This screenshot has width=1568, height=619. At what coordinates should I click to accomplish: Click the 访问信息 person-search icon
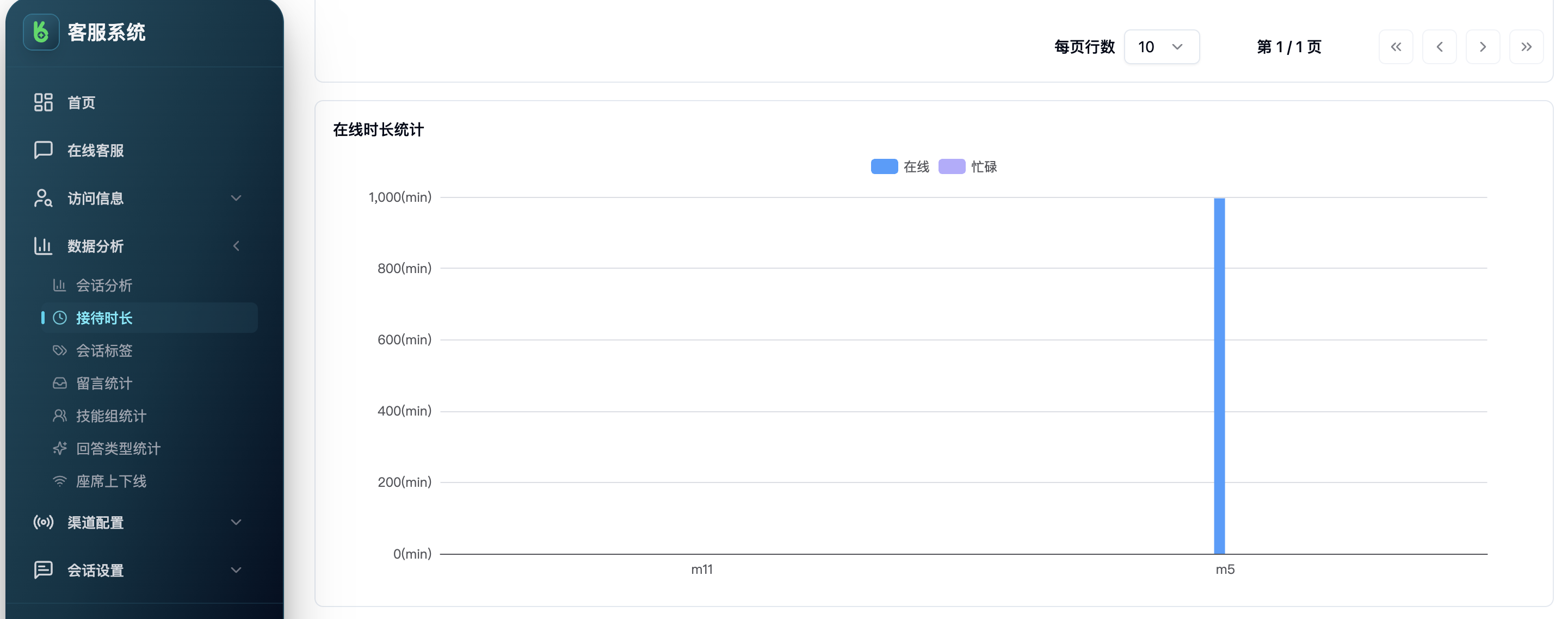[x=43, y=198]
